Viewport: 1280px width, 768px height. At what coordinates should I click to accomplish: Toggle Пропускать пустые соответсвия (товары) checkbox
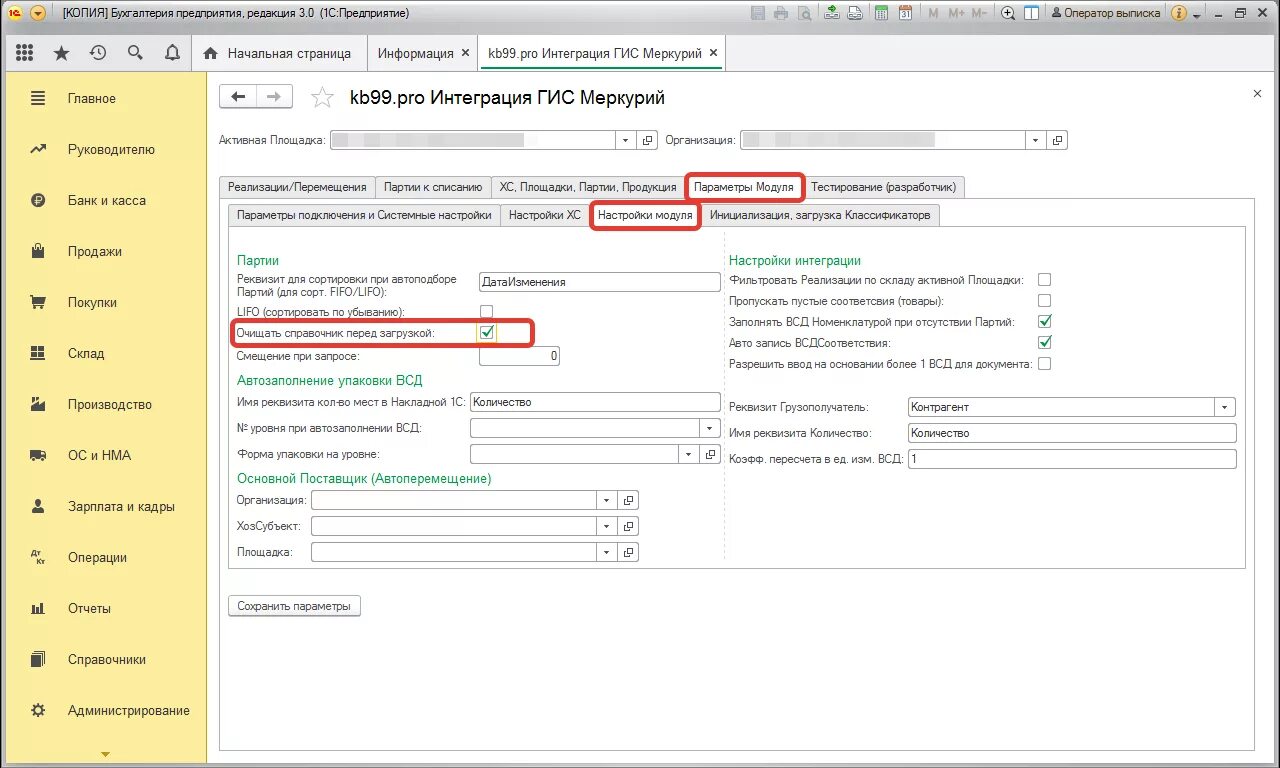[1044, 300]
